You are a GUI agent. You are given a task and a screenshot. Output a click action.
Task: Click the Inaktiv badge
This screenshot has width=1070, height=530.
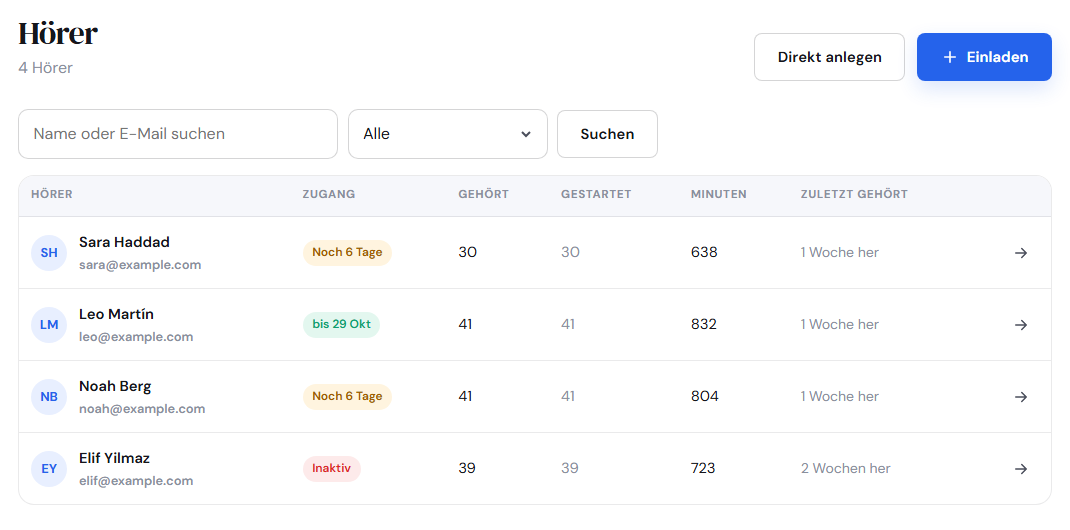(332, 469)
